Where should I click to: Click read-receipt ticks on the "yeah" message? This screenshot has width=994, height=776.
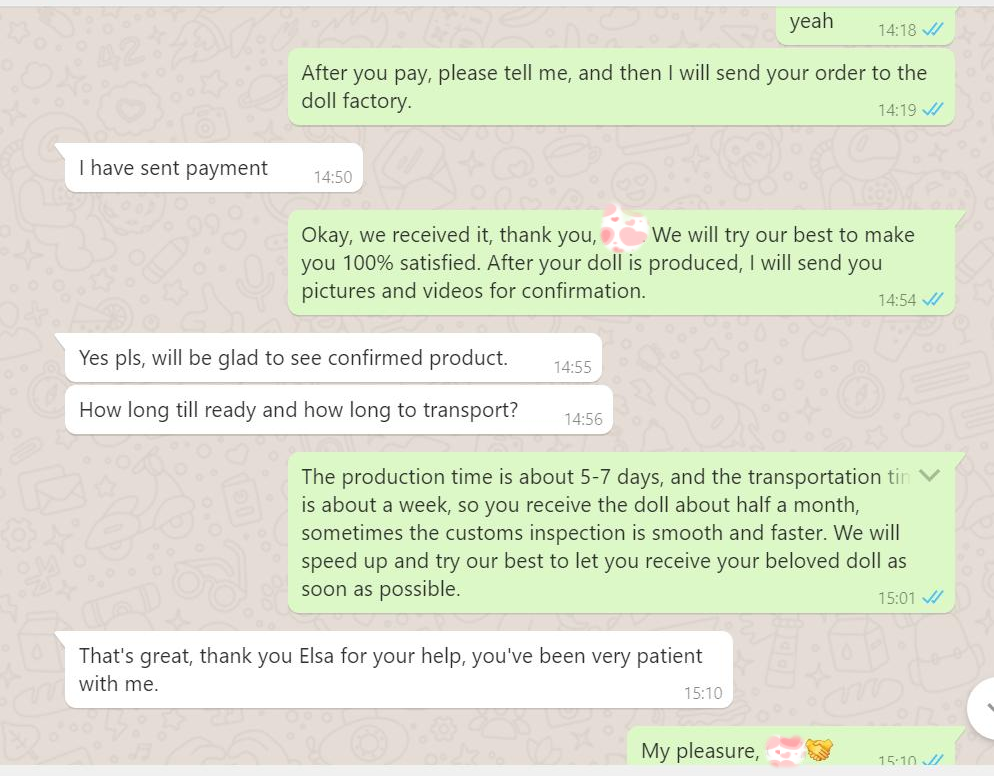933,30
